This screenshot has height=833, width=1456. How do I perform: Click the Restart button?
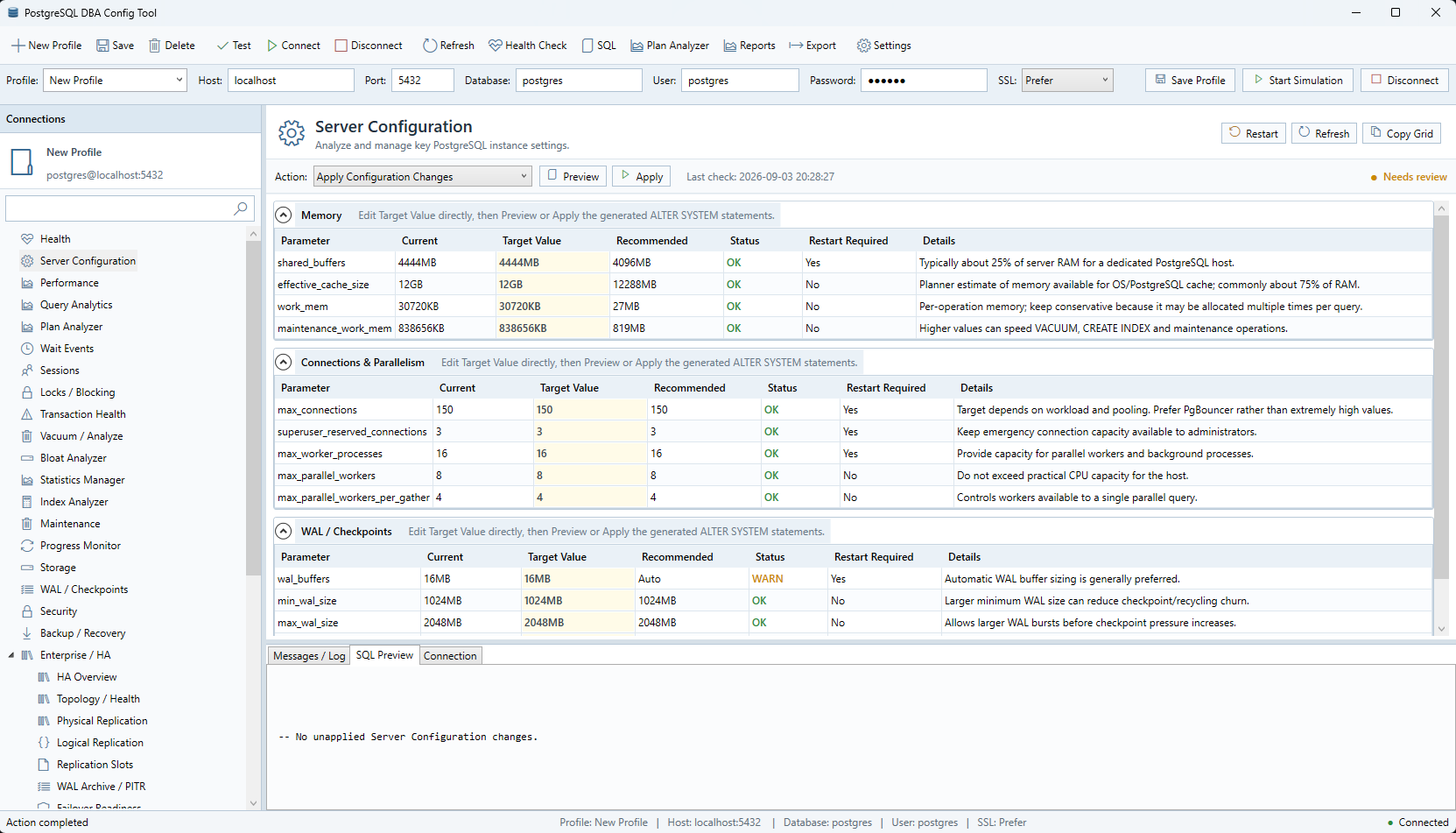[1254, 133]
